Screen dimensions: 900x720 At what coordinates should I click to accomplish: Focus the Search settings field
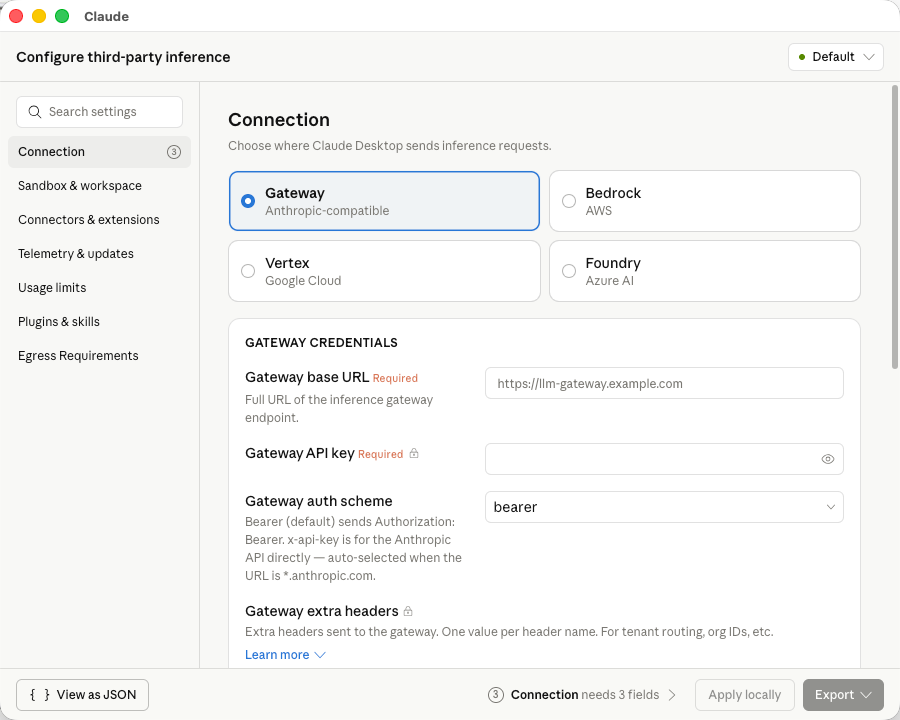[99, 112]
